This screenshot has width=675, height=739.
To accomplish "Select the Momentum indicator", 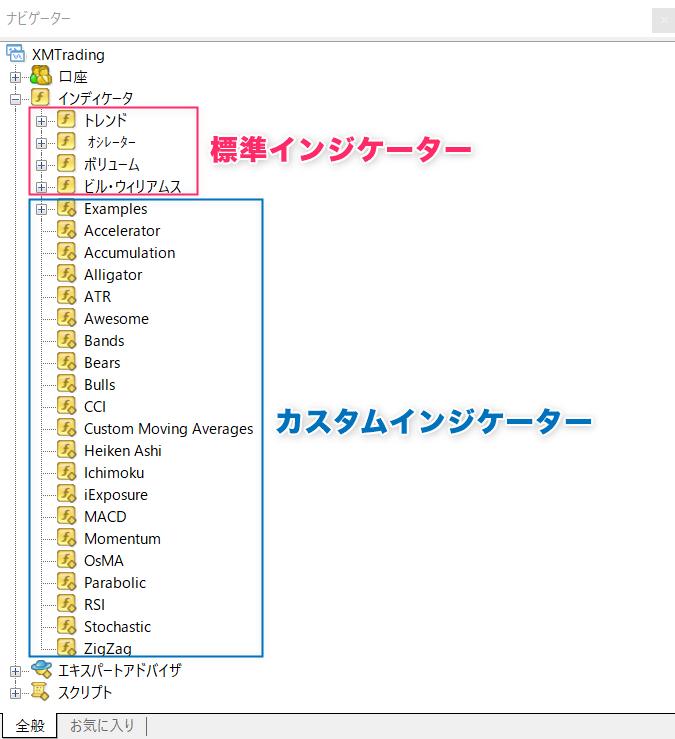I will (122, 538).
